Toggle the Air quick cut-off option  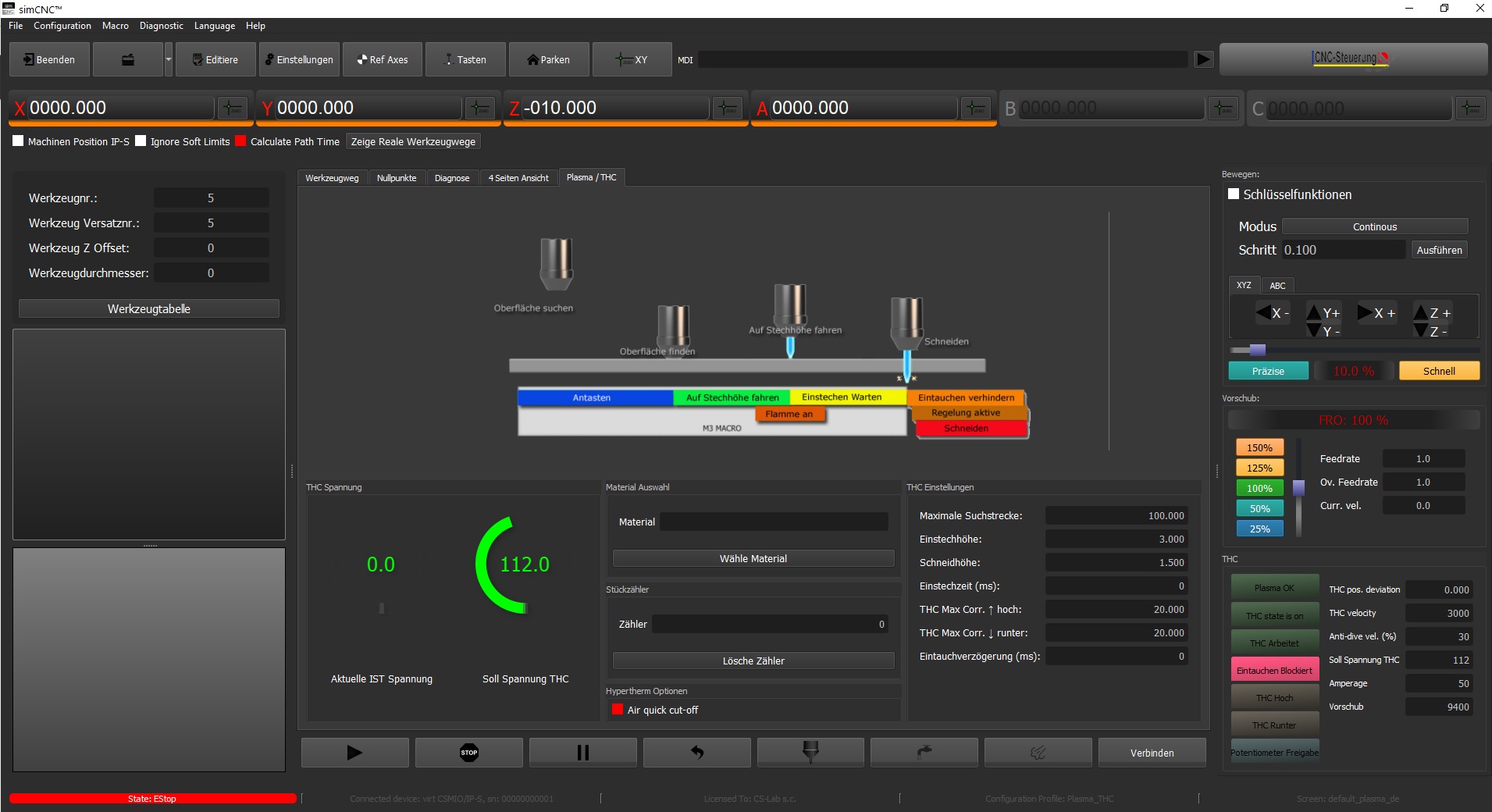618,710
